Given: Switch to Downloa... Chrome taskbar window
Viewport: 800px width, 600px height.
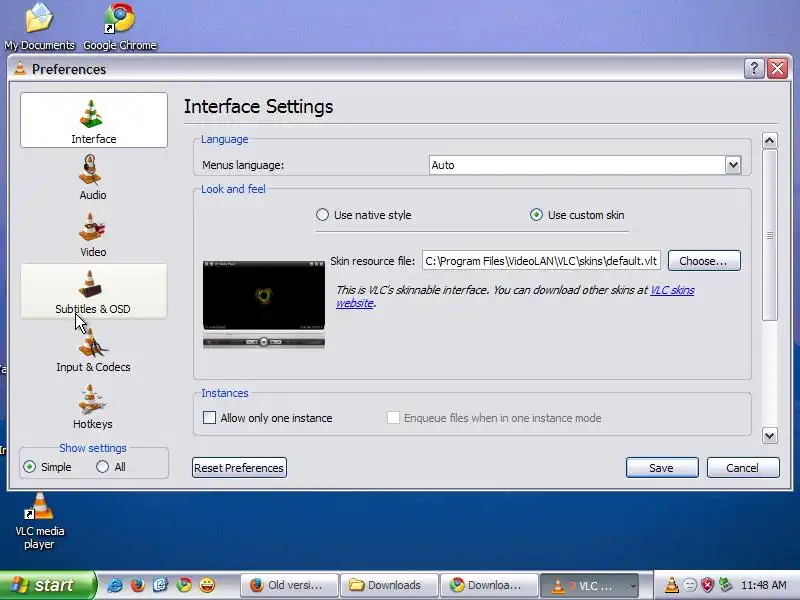Looking at the screenshot, I should point(490,585).
